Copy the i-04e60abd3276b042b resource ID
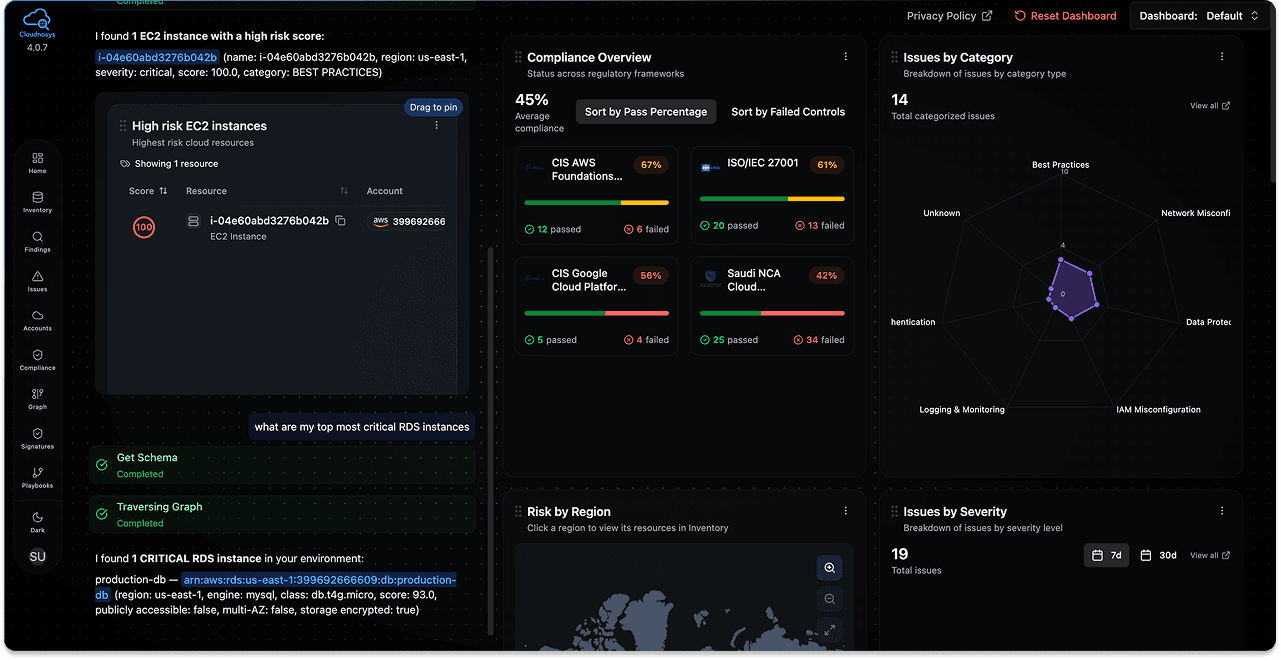This screenshot has width=1281, height=659. point(340,221)
